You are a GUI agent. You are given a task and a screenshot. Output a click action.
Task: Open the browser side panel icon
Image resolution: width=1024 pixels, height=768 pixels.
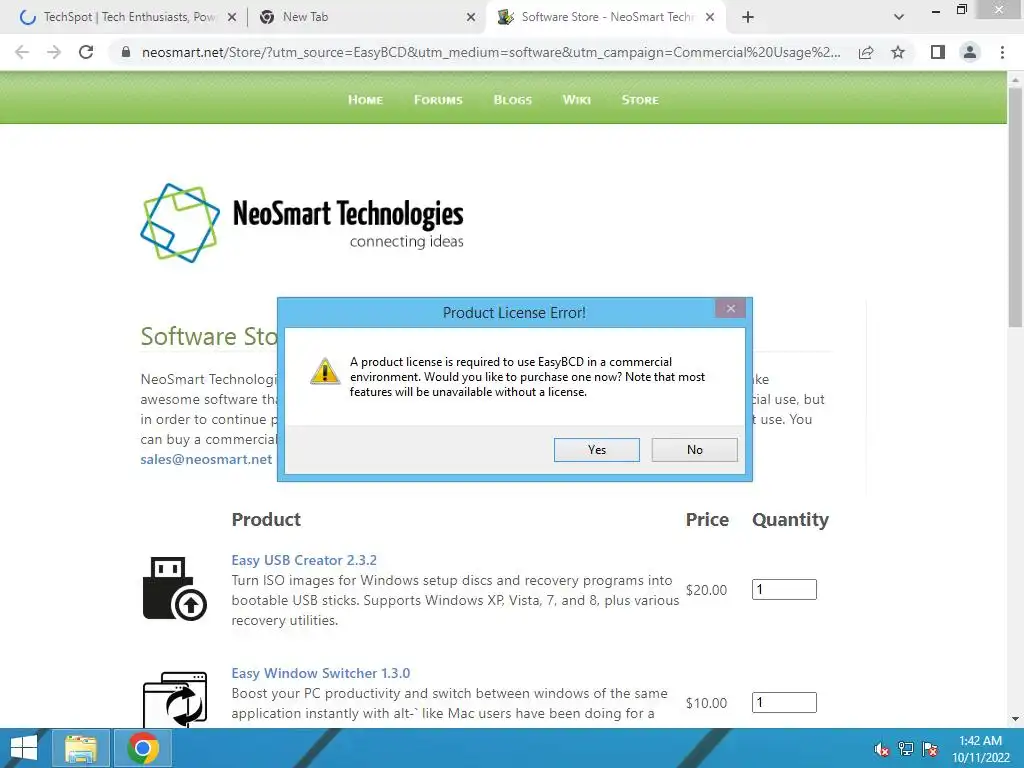coord(938,52)
